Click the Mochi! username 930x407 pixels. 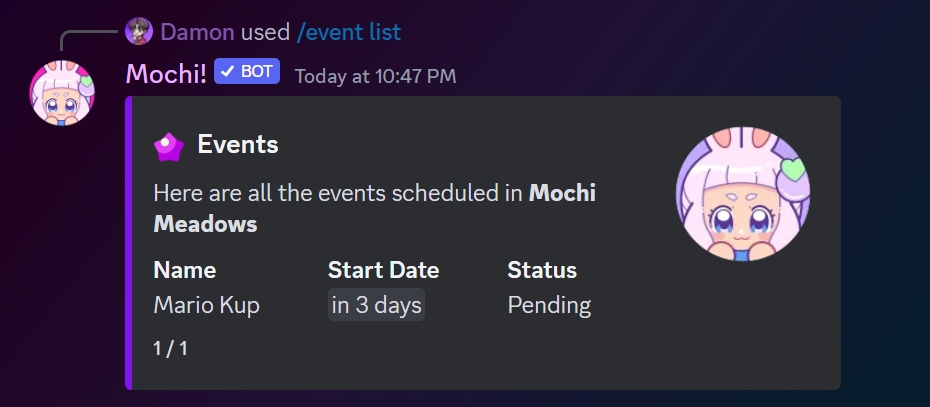tap(166, 73)
